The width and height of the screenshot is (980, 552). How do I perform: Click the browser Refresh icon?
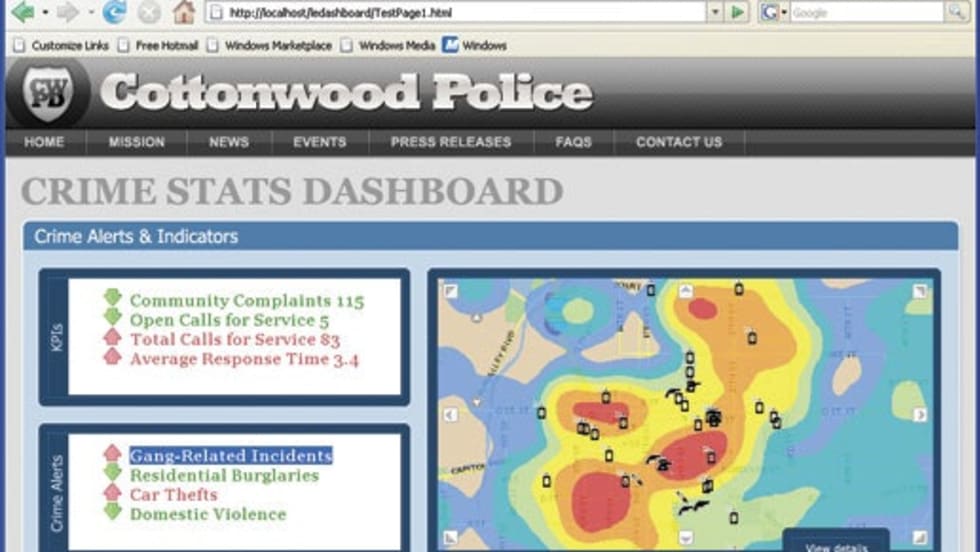[x=115, y=13]
